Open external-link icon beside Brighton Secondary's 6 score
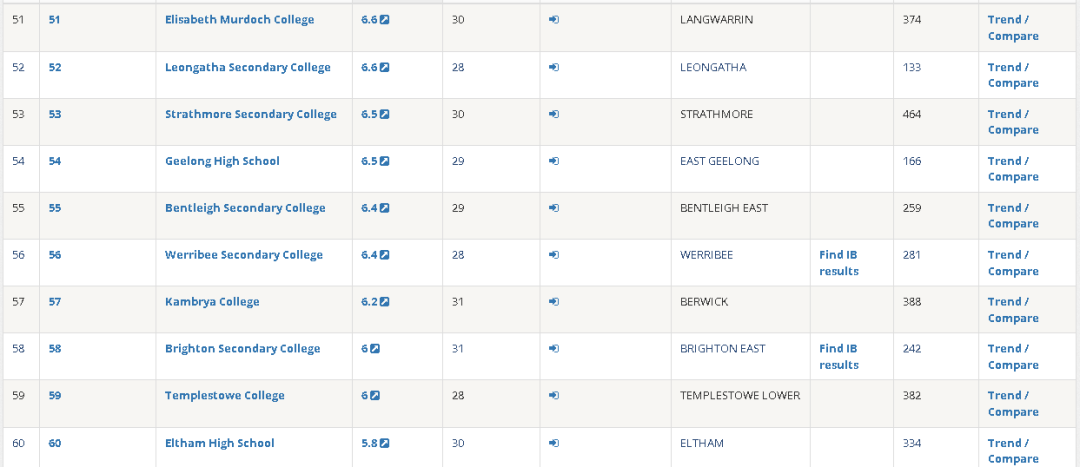The height and width of the screenshot is (467, 1080). (x=375, y=349)
